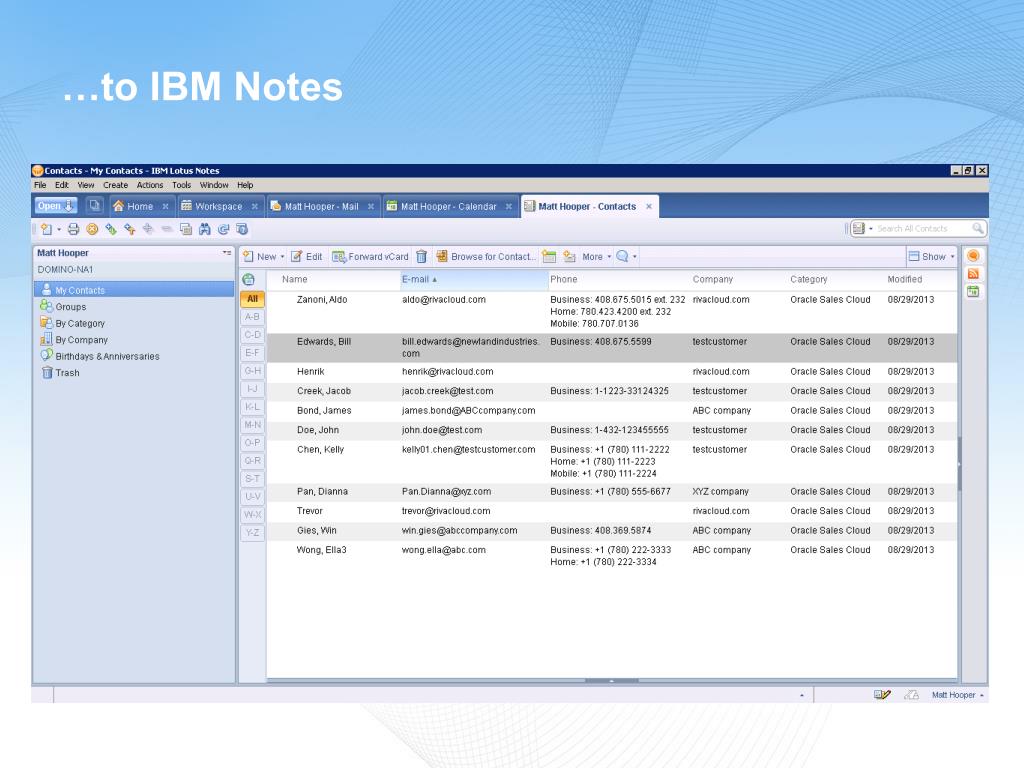
Task: Select the All index filter
Action: 252,298
